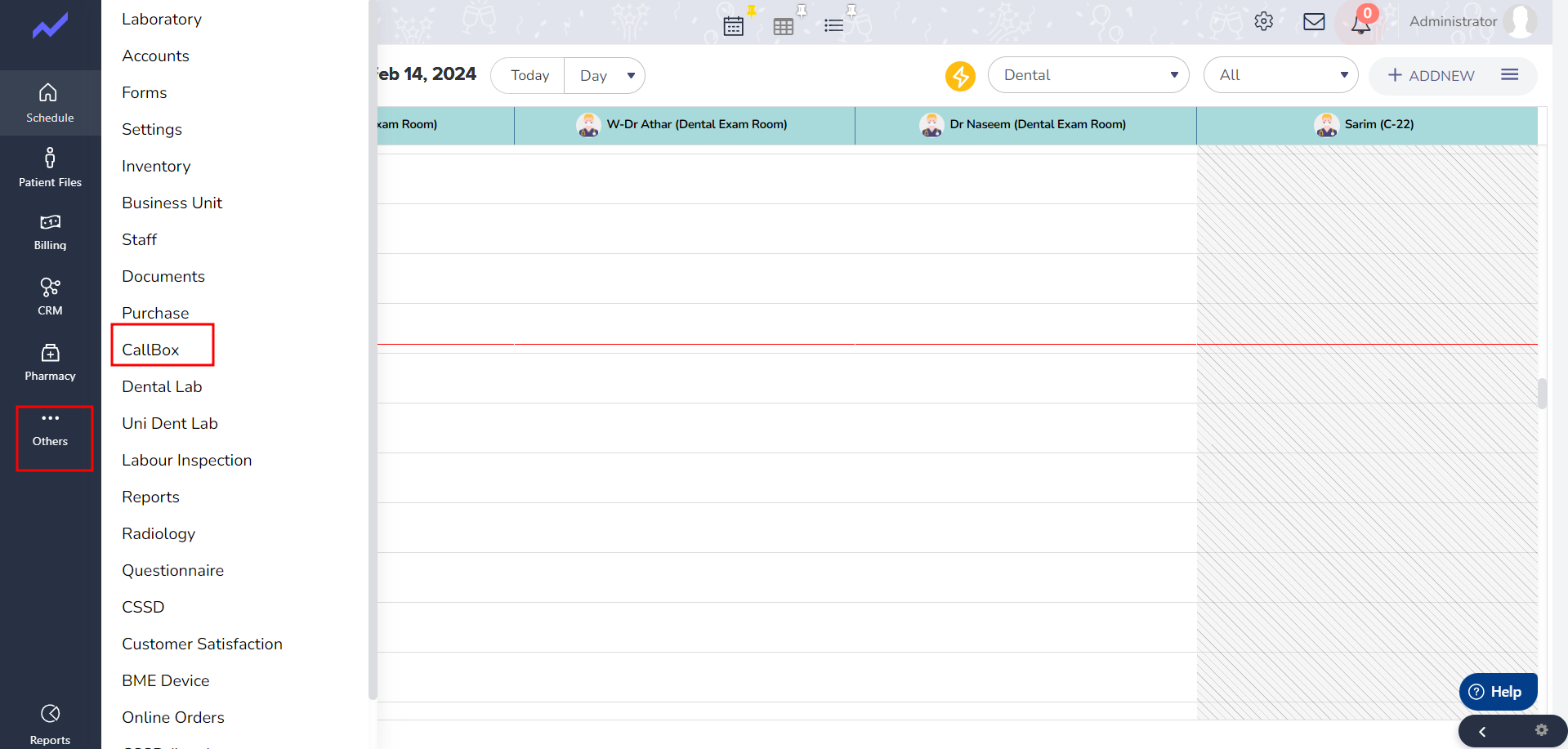This screenshot has width=1568, height=749.
Task: Open Documents menu item
Action: [163, 276]
